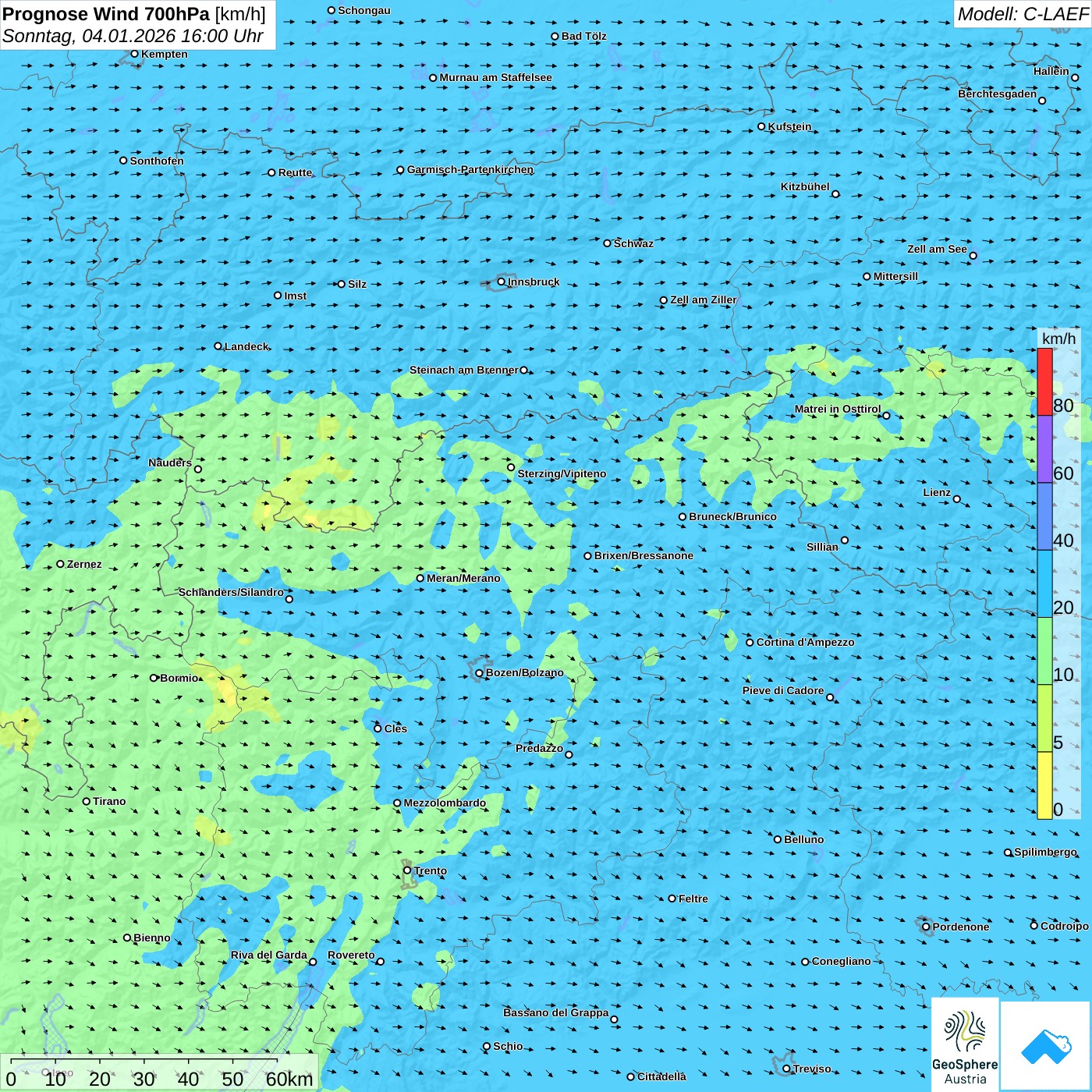Viewport: 1092px width, 1092px height.
Task: Select the Cortina d'Ampezzo label
Action: coord(805,642)
